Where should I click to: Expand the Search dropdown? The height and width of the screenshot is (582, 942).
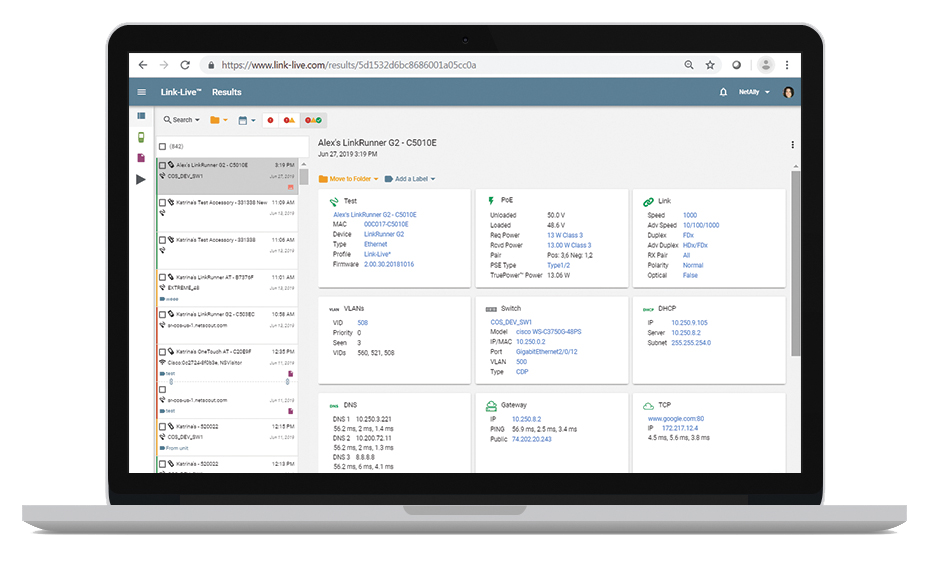182,120
